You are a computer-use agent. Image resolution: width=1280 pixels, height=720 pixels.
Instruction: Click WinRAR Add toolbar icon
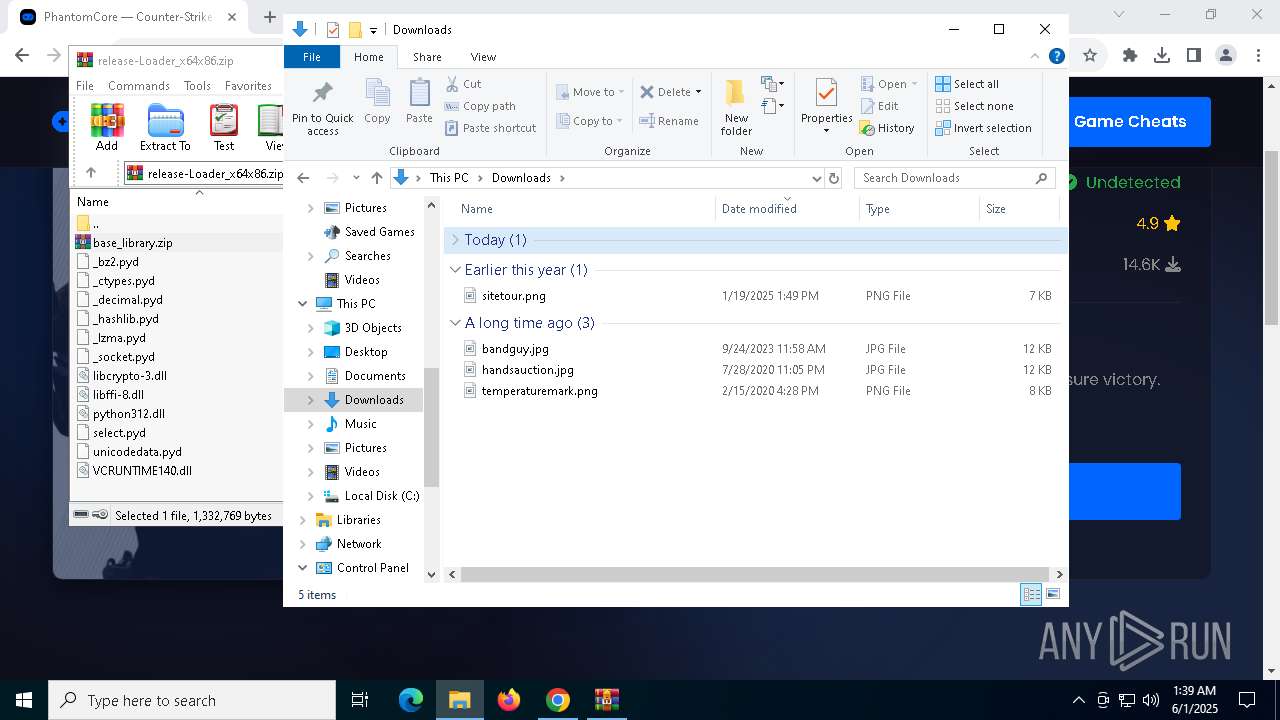(x=107, y=128)
